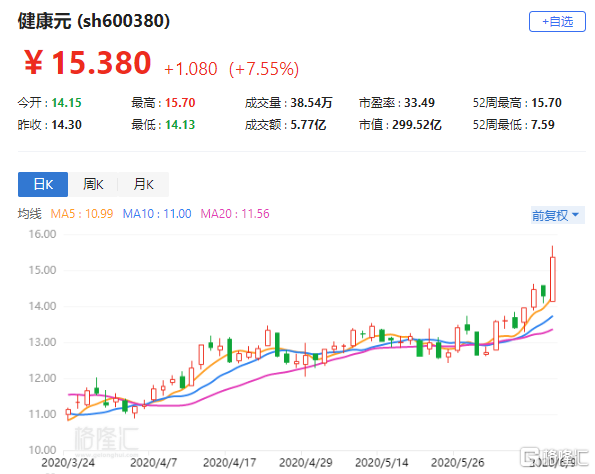This screenshot has height=474, width=595.
Task: Click 昨收 previous close 14.30
Action: click(66, 125)
